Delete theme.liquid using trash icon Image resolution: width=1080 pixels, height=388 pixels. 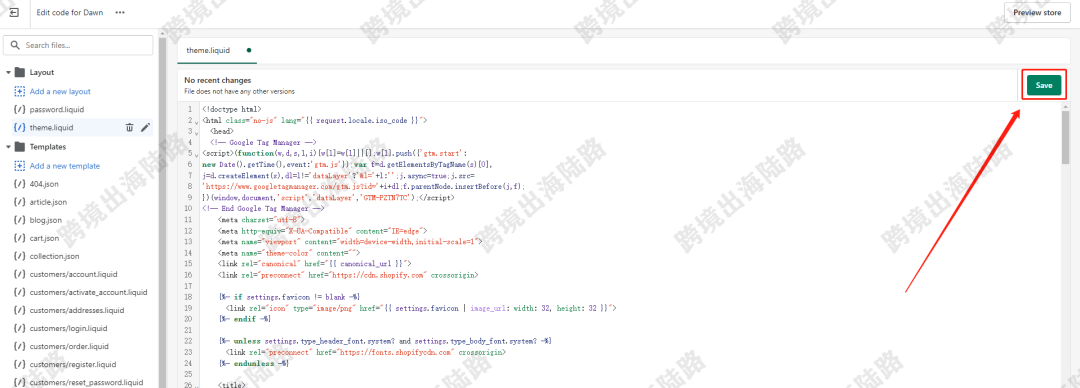(x=129, y=127)
